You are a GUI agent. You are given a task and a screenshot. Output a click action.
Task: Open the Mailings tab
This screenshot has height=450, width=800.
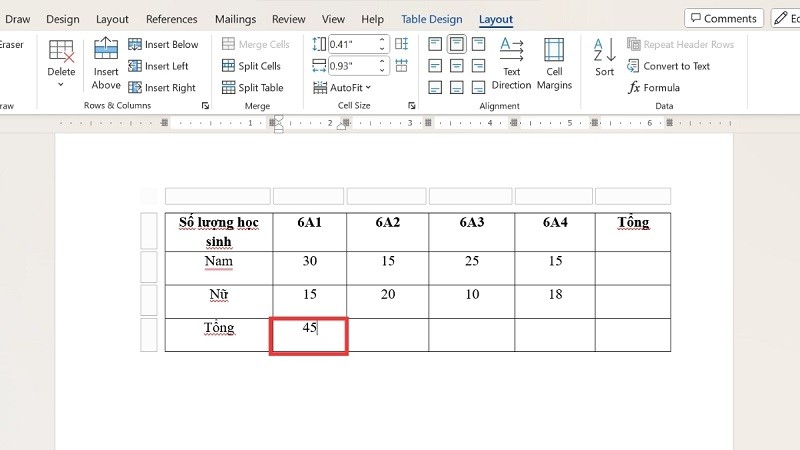(x=235, y=19)
